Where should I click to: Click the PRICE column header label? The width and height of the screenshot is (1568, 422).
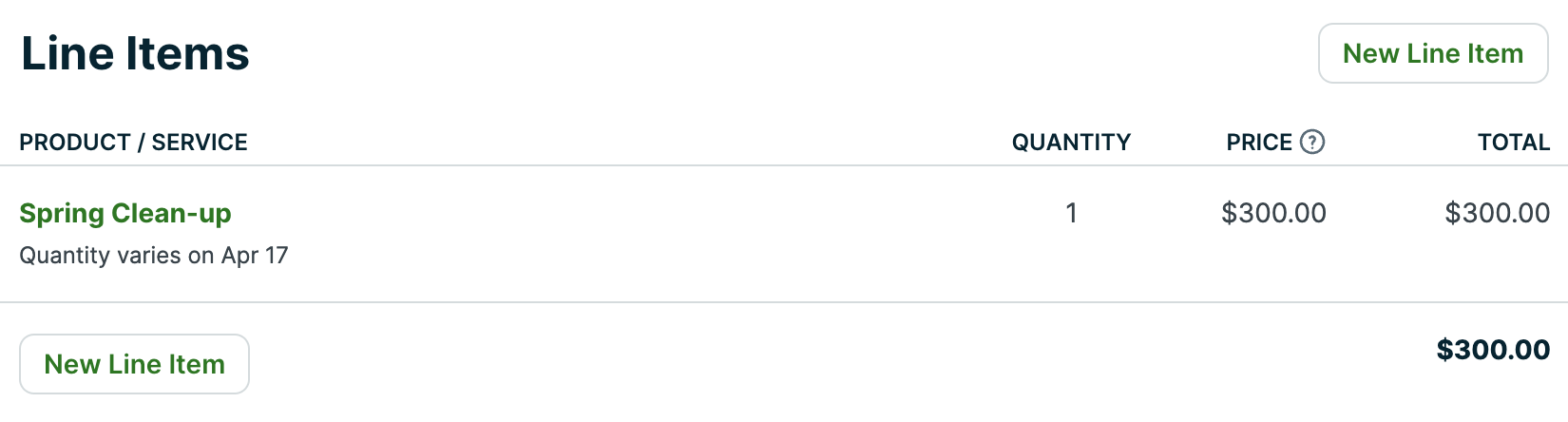tap(1258, 143)
